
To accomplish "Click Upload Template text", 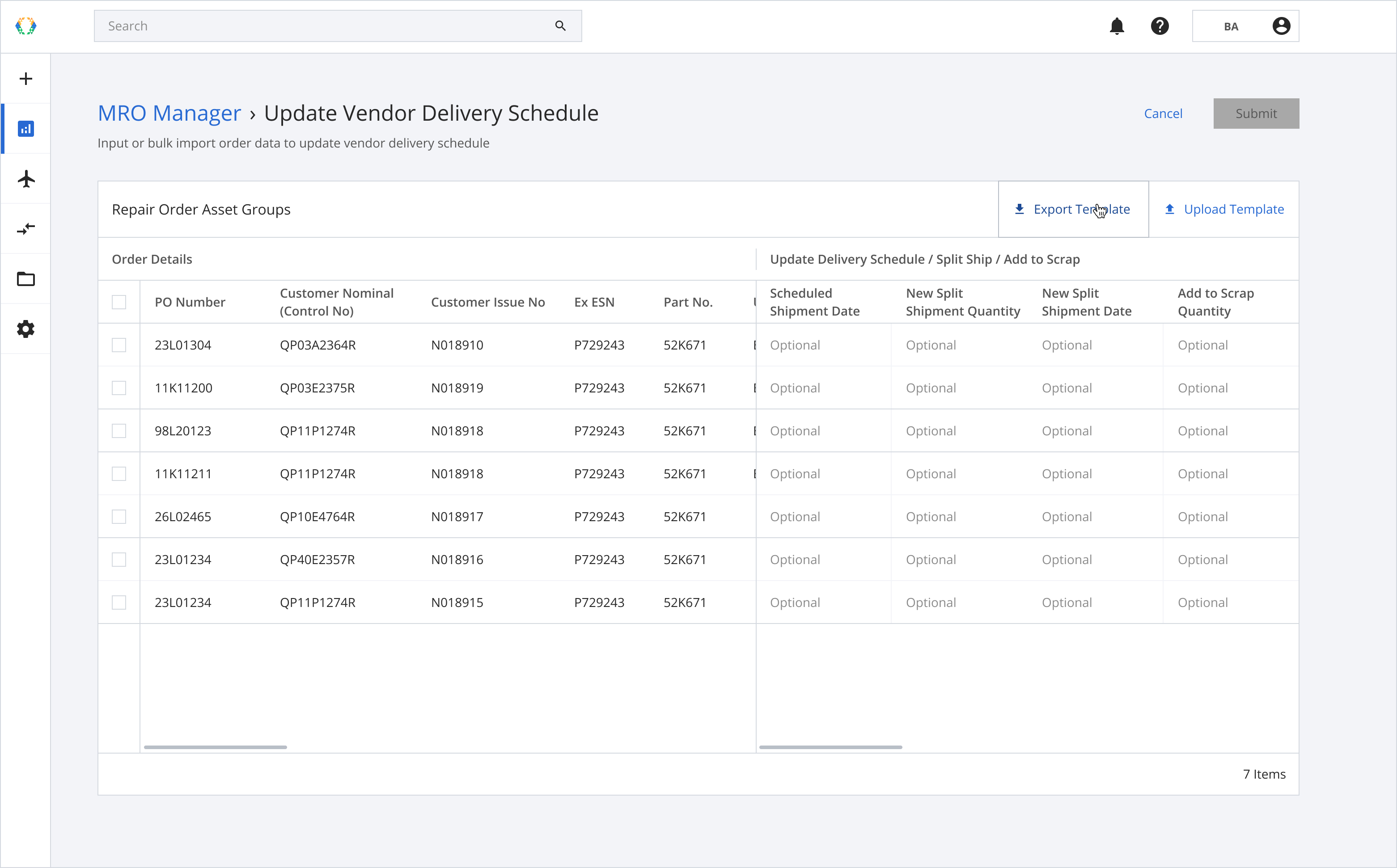I will (1233, 209).
